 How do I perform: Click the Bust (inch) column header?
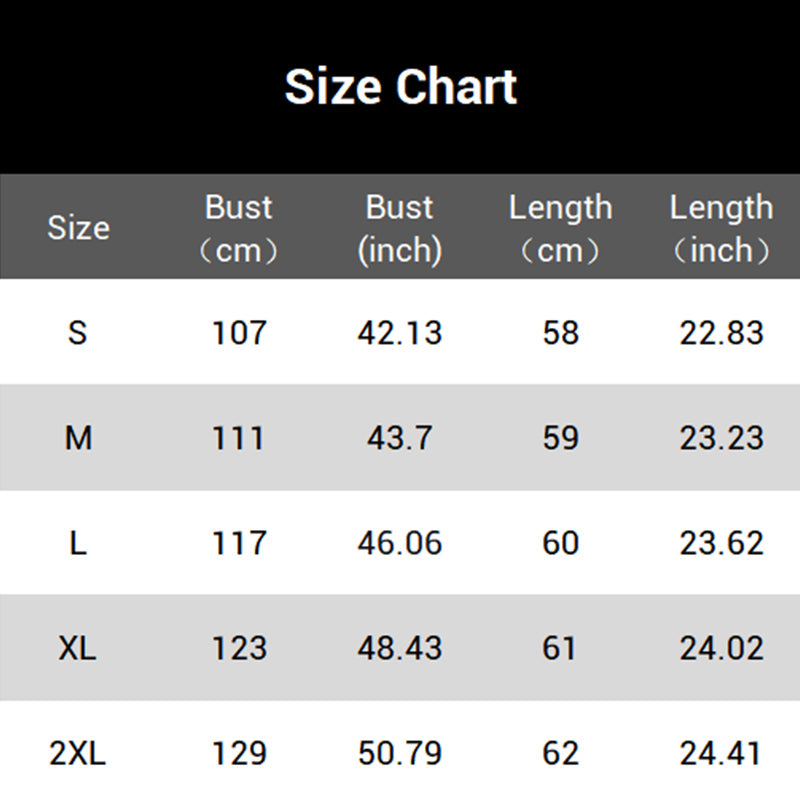pyautogui.click(x=400, y=228)
